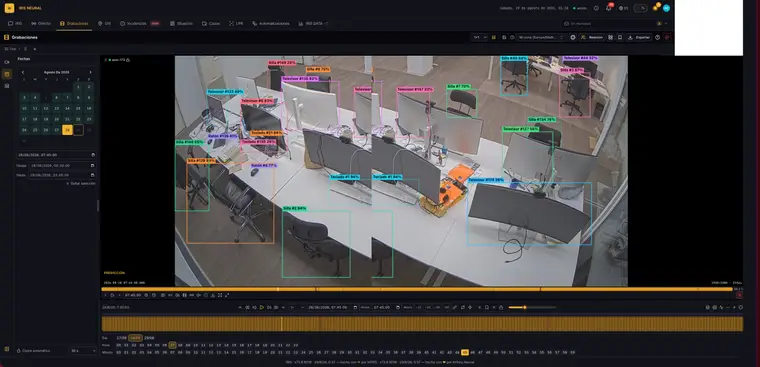Image resolution: width=760 pixels, height=367 pixels.
Task: Select day 29 in the calendar
Action: click(x=78, y=129)
